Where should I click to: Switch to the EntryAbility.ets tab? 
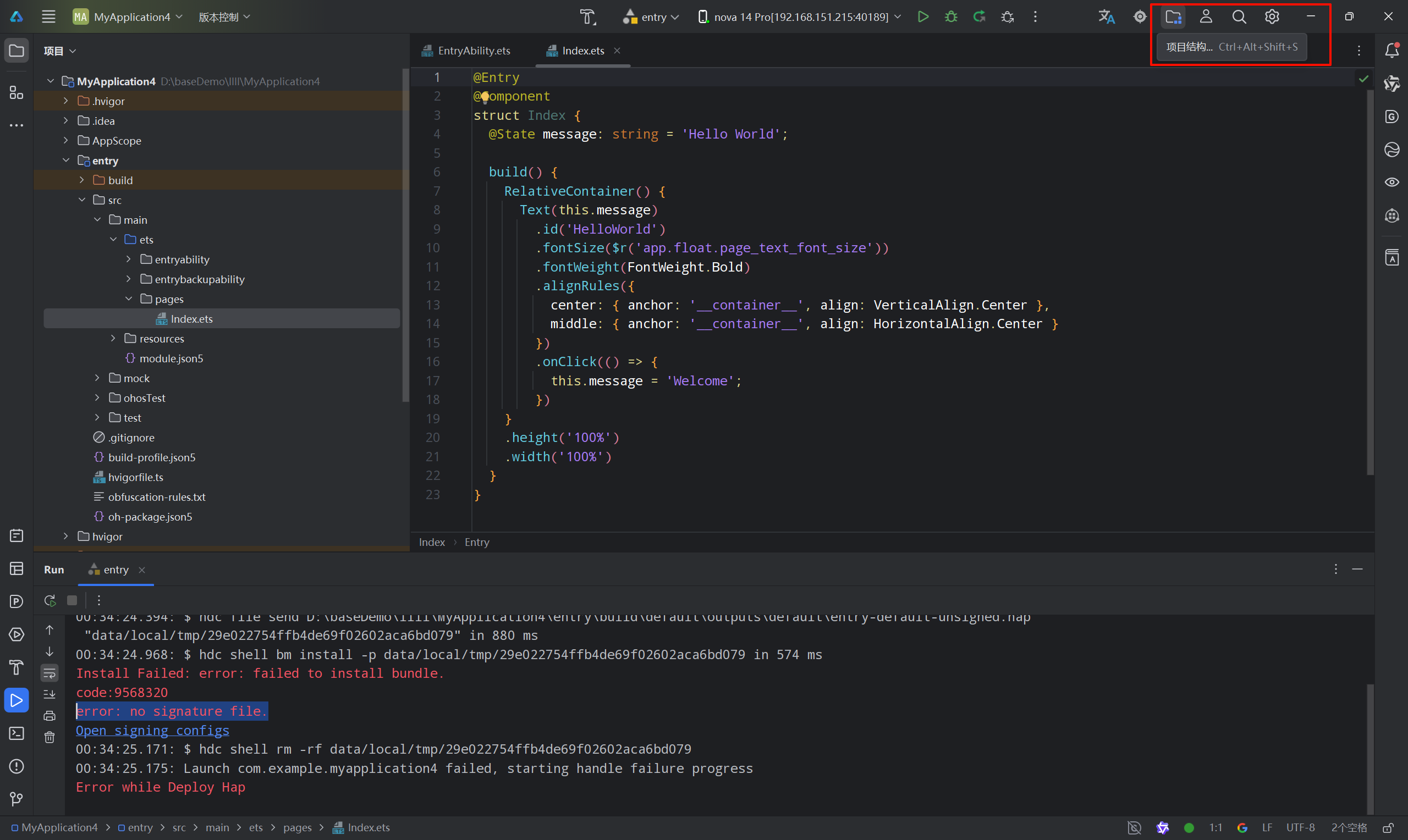point(474,51)
